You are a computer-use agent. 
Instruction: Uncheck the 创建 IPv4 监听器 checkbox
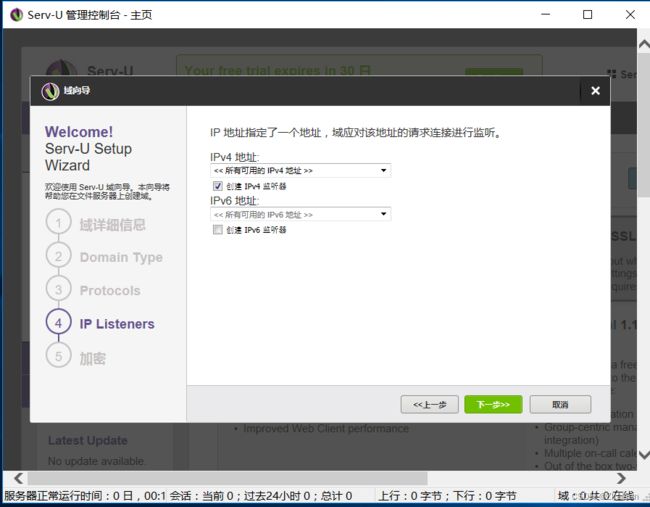[218, 186]
